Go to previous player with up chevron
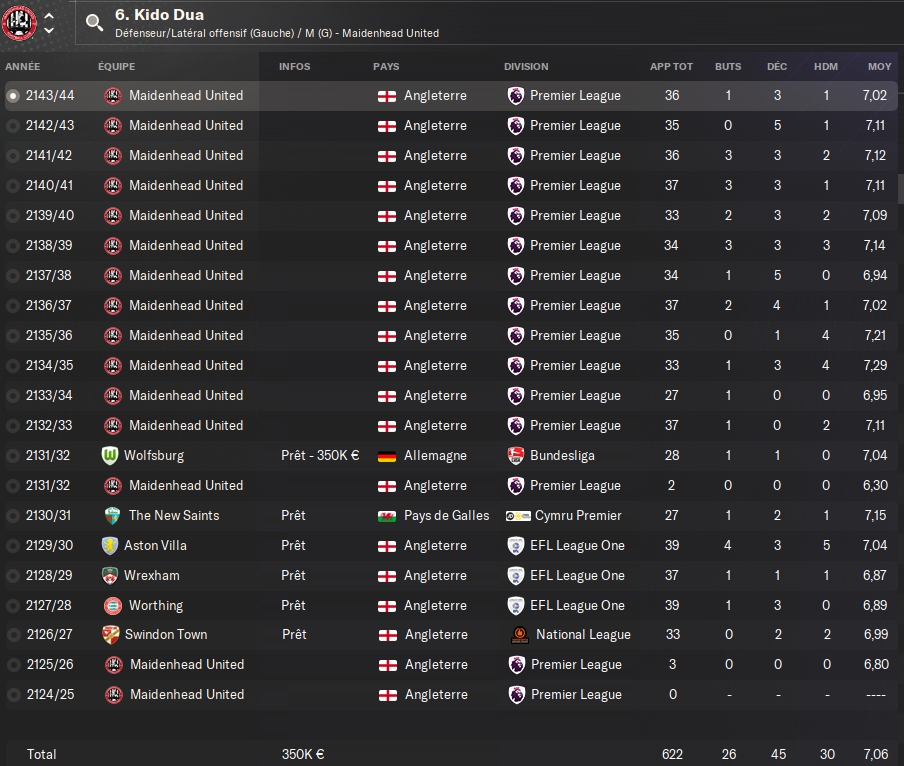904x766 pixels. pos(50,16)
